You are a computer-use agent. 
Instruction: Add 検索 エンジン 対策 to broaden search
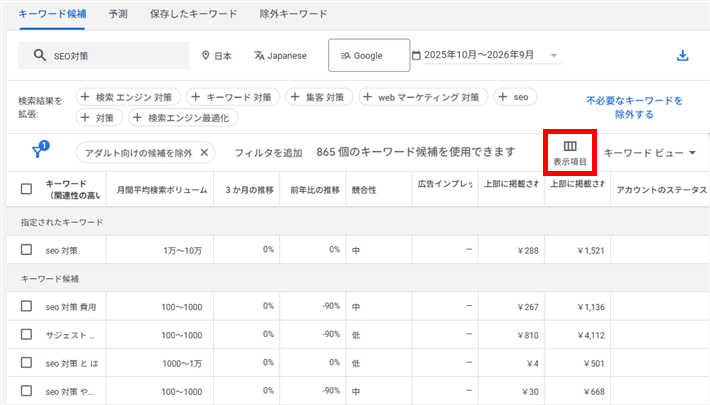[128, 97]
